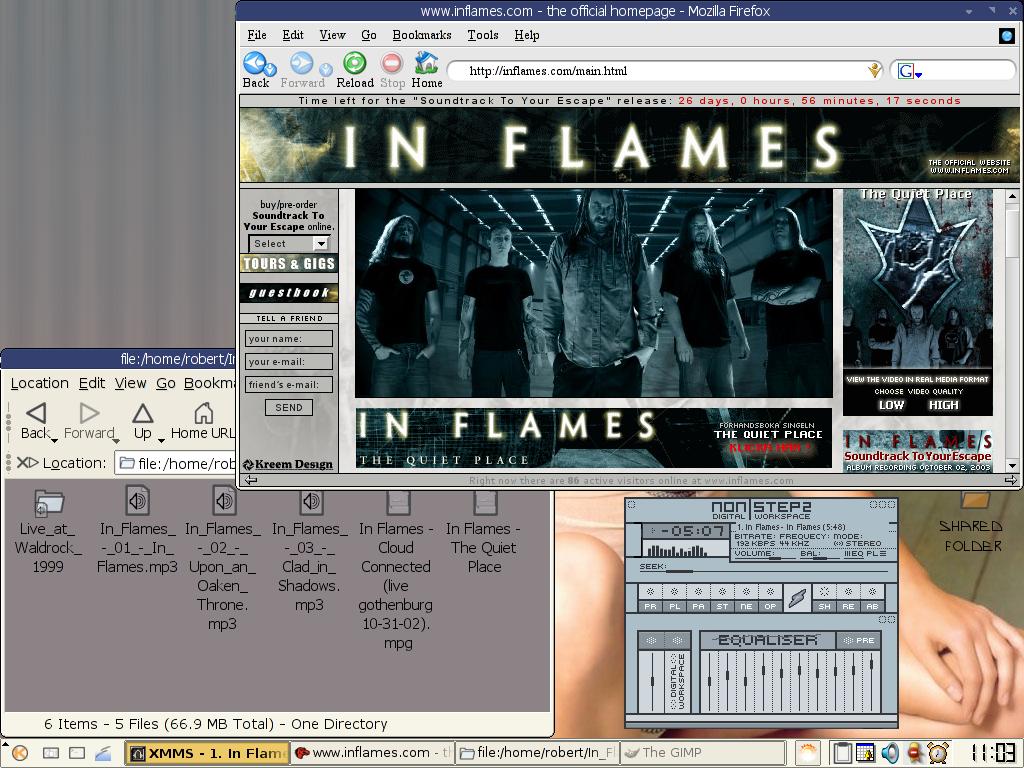The height and width of the screenshot is (768, 1024).
Task: Click the weather sun icon on the taskbar
Action: click(808, 753)
